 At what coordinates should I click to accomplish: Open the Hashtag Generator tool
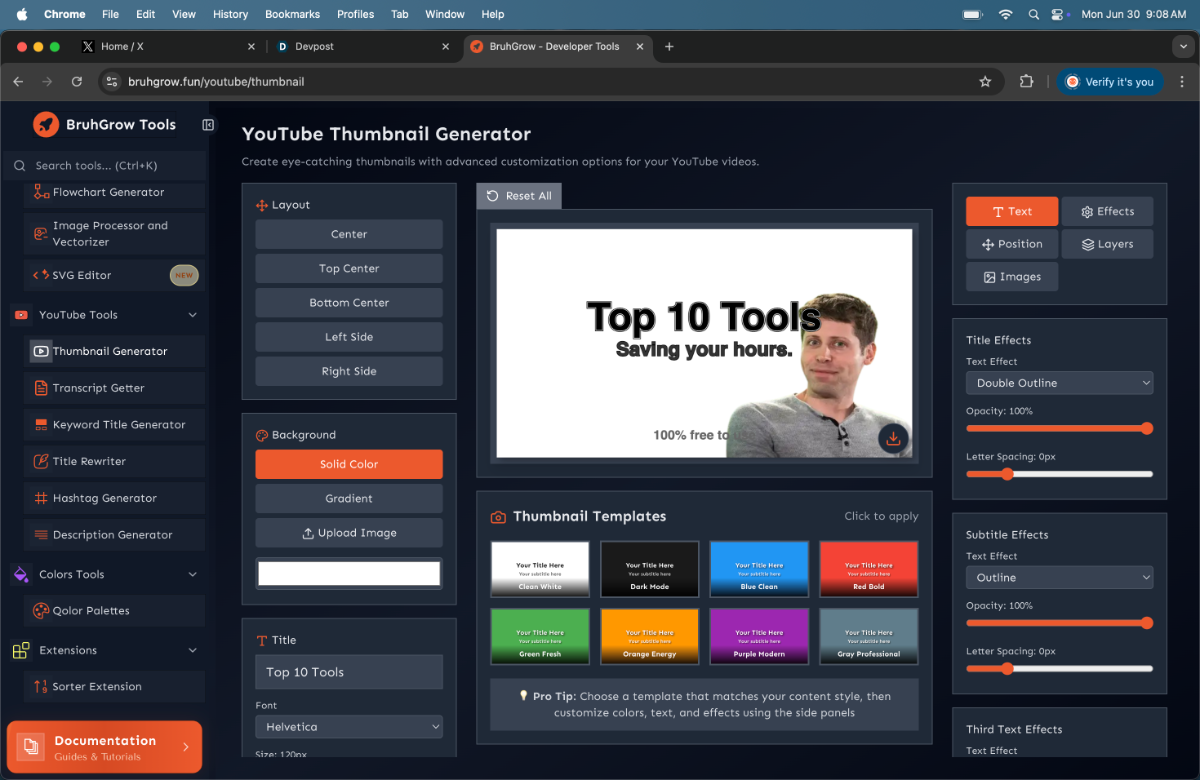tap(104, 498)
